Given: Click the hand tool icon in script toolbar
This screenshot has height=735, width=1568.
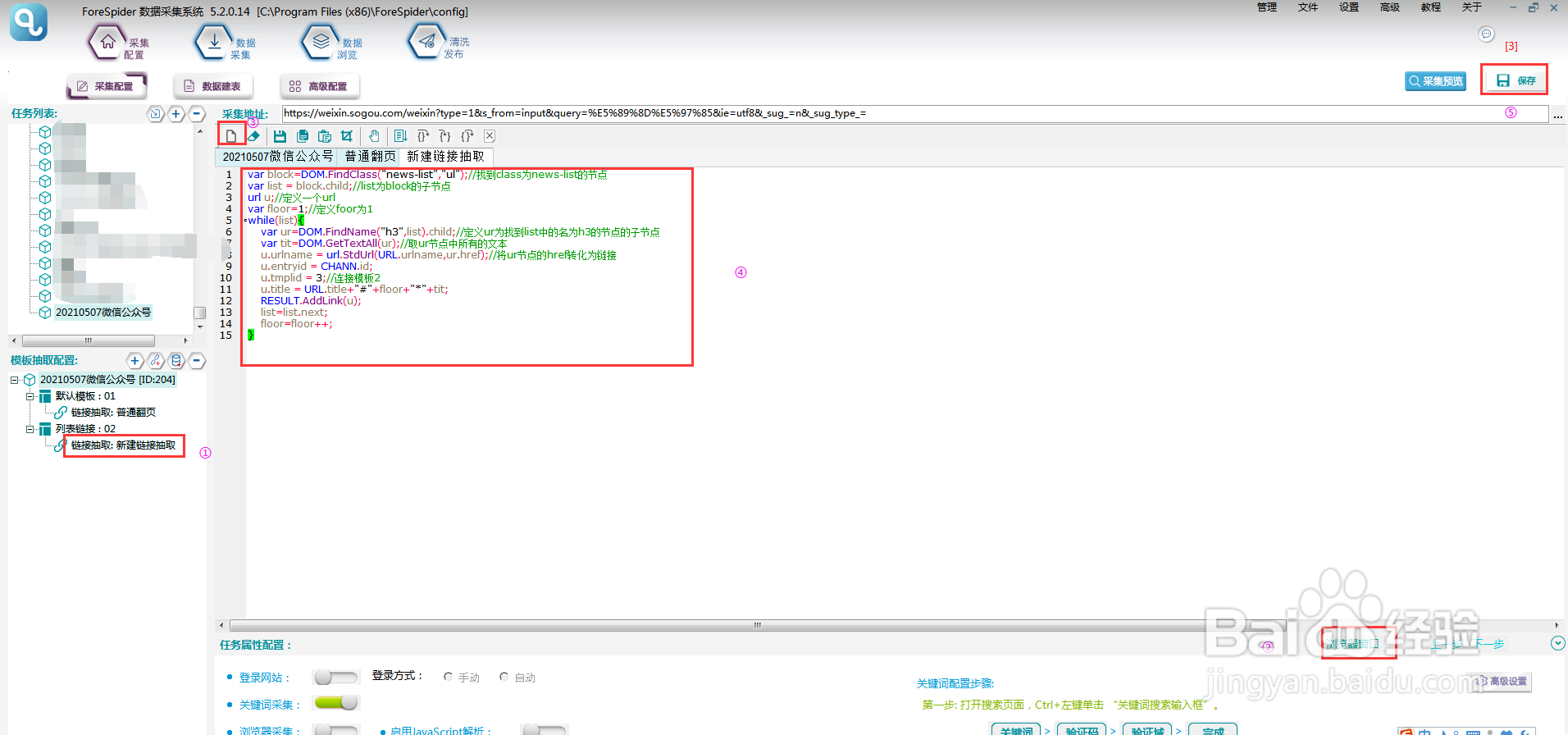Looking at the screenshot, I should click(x=374, y=136).
